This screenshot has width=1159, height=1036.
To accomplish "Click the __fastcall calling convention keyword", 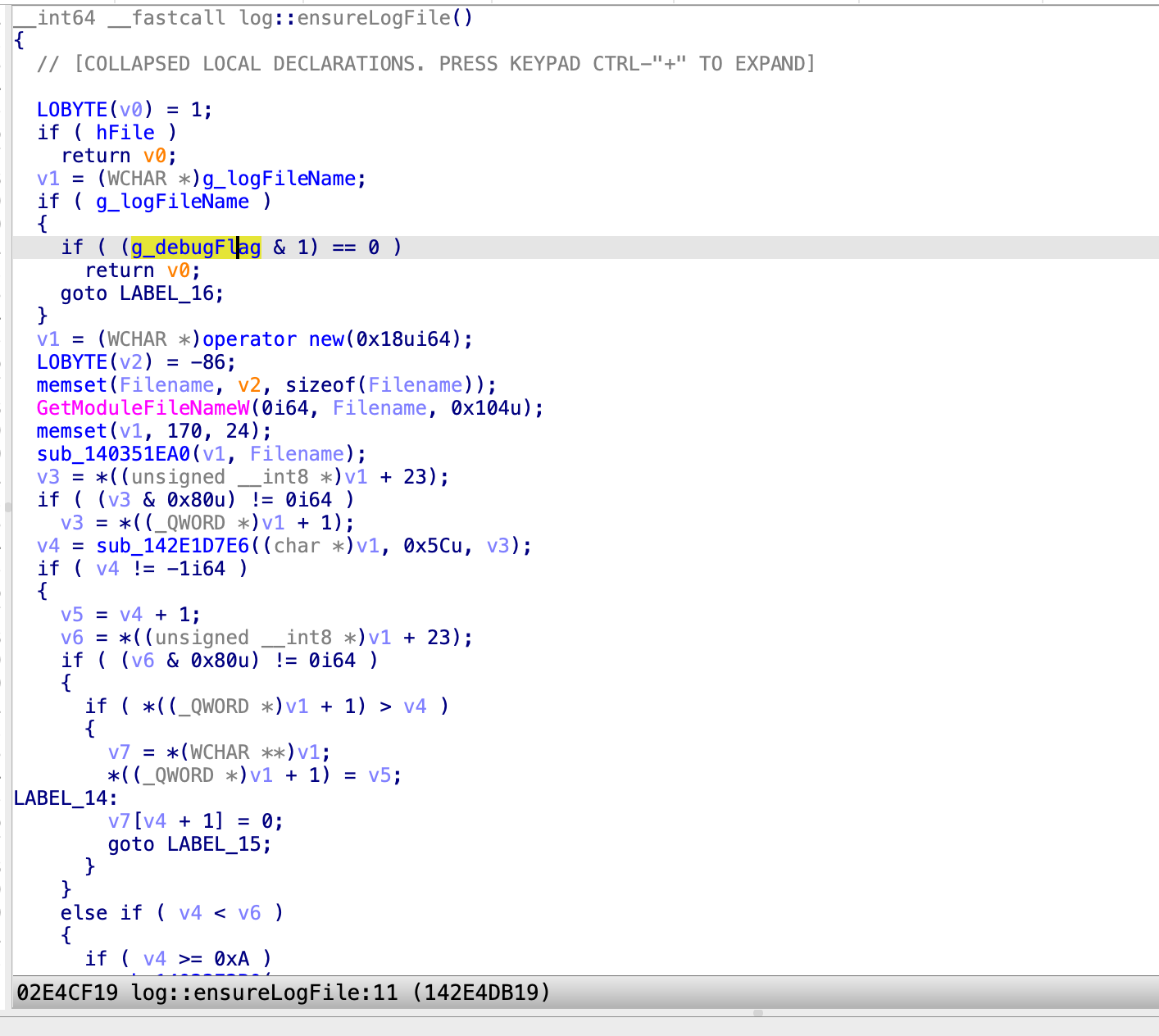I will [x=166, y=18].
